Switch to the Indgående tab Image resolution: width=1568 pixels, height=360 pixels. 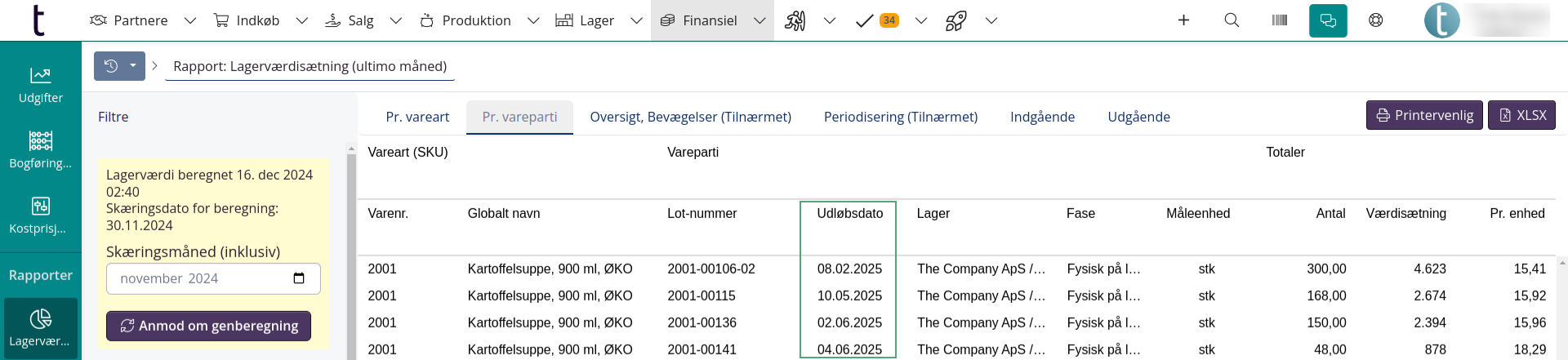tap(1042, 117)
